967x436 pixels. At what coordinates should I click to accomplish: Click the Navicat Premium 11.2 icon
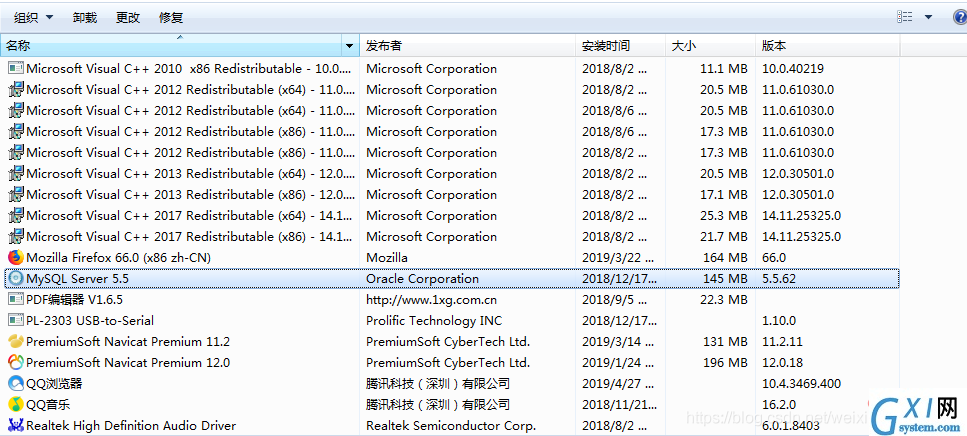[15, 341]
